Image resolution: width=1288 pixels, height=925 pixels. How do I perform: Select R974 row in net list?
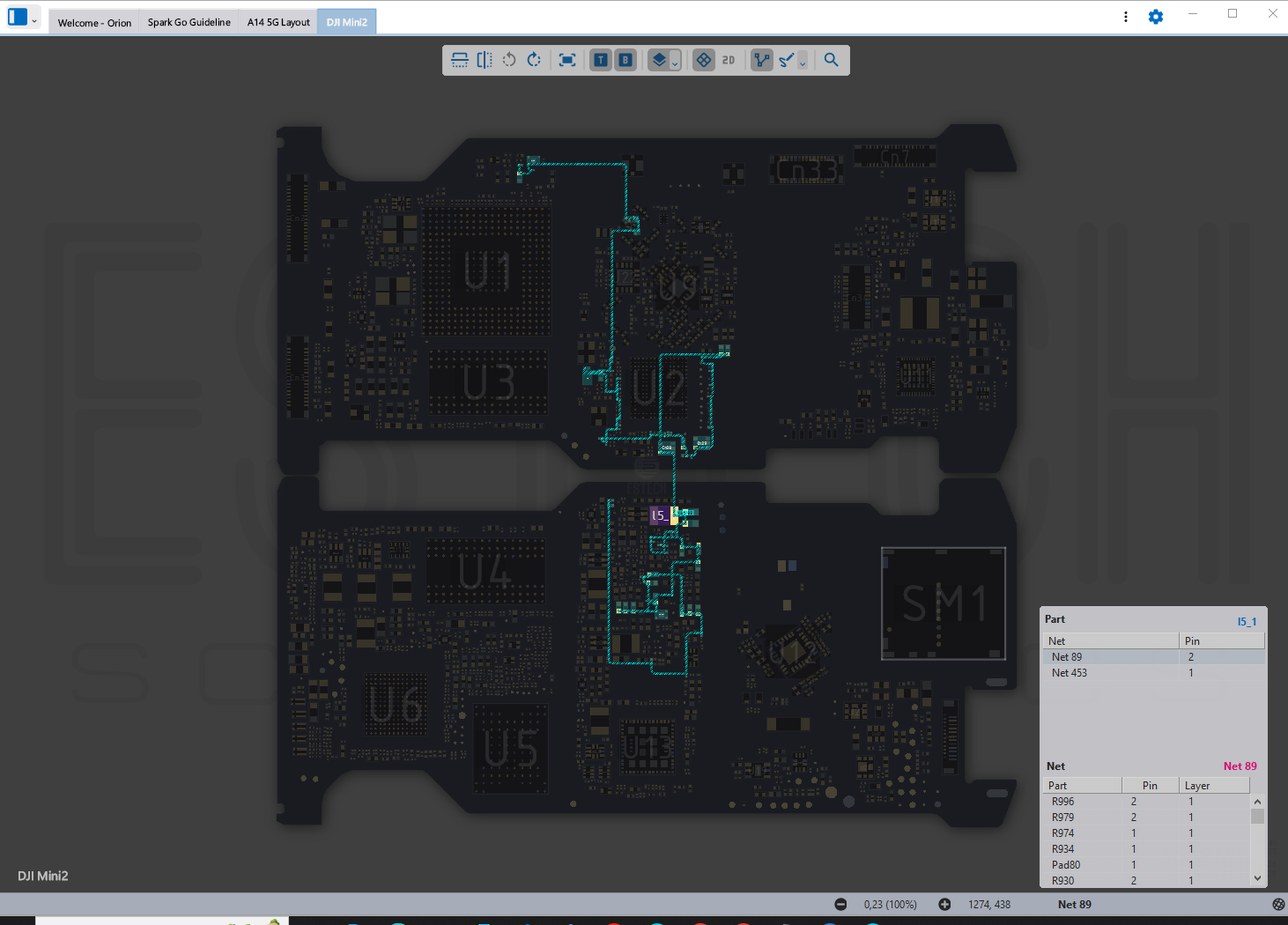(x=1146, y=833)
